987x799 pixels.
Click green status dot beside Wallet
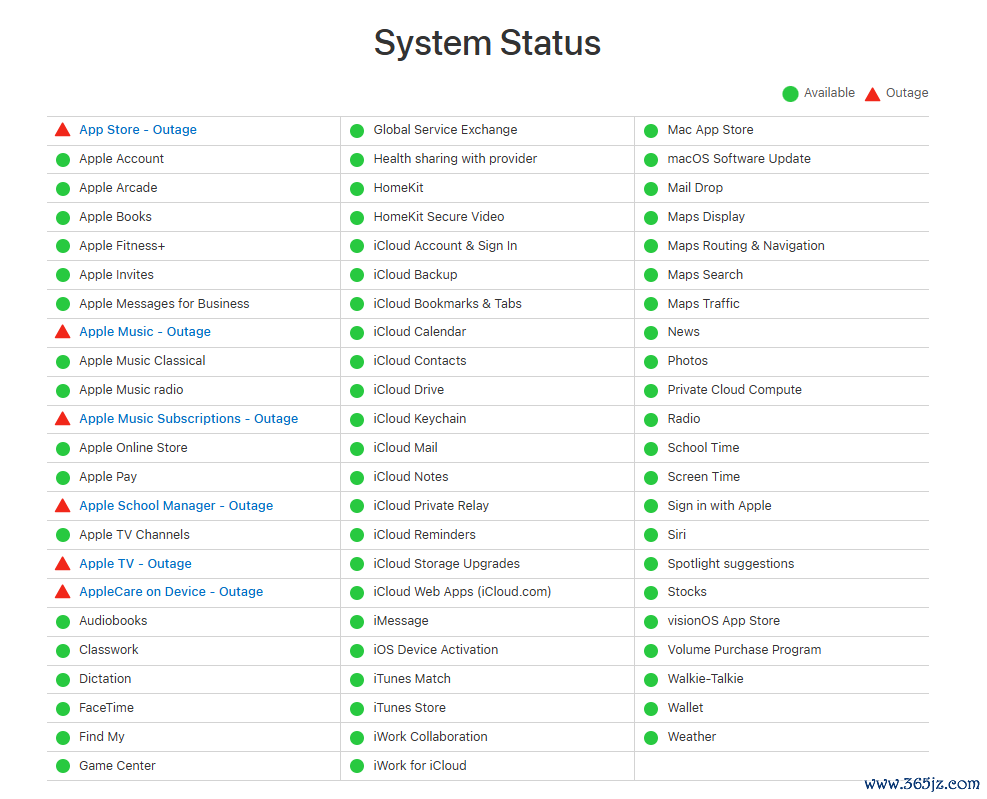[651, 709]
